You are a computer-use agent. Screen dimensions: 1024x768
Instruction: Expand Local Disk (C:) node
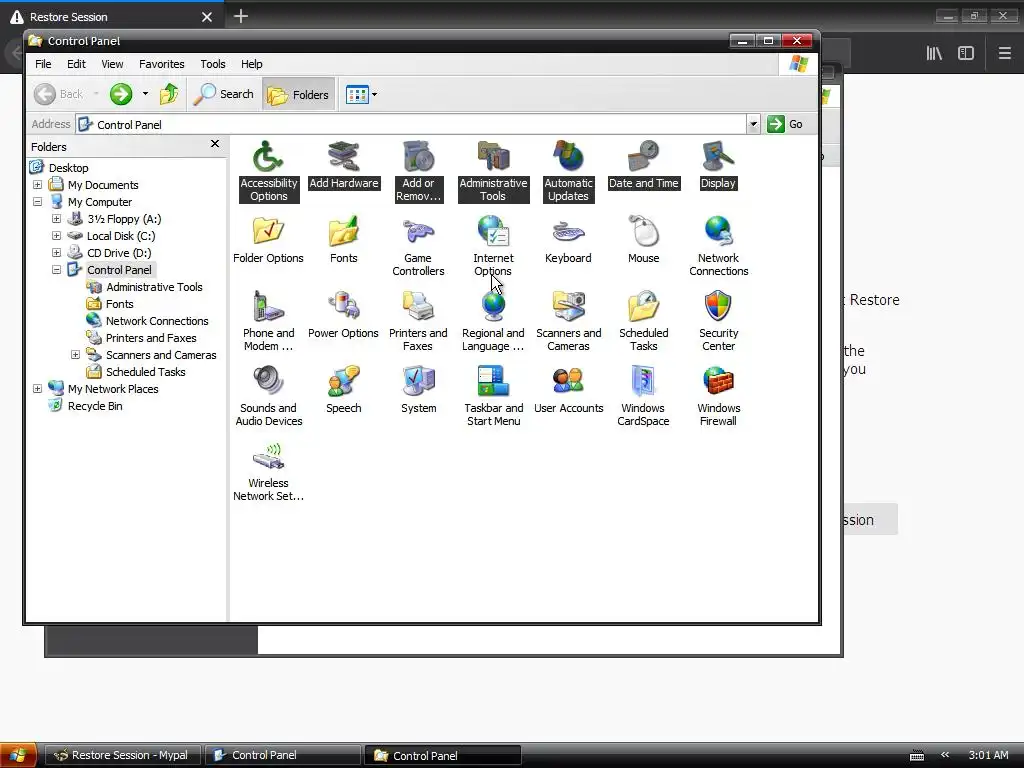56,236
